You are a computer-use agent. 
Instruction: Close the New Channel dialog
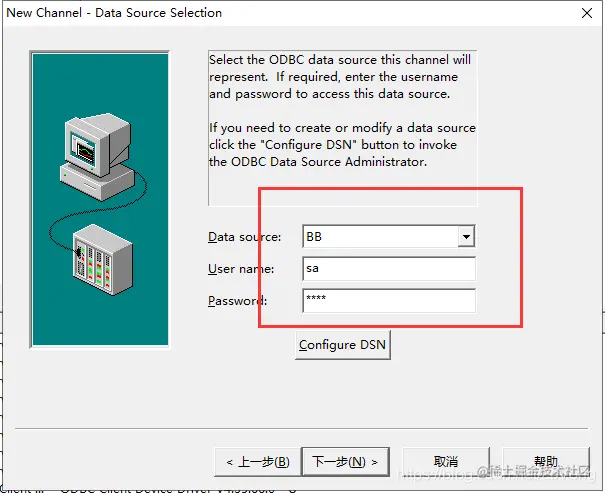pyautogui.click(x=587, y=13)
